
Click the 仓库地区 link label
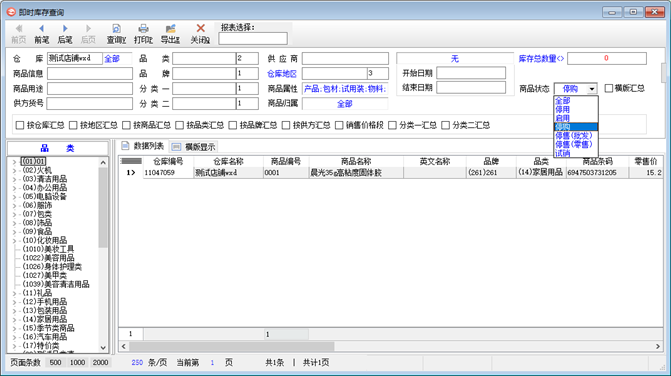click(x=282, y=74)
